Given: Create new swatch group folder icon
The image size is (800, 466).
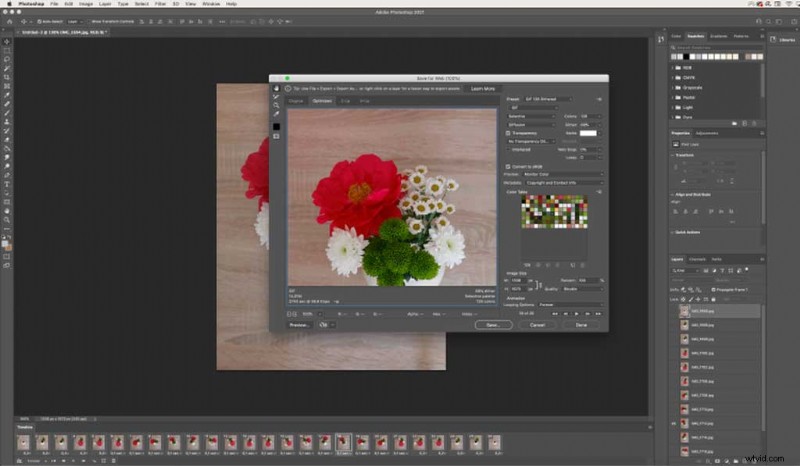Looking at the screenshot, I should point(735,124).
